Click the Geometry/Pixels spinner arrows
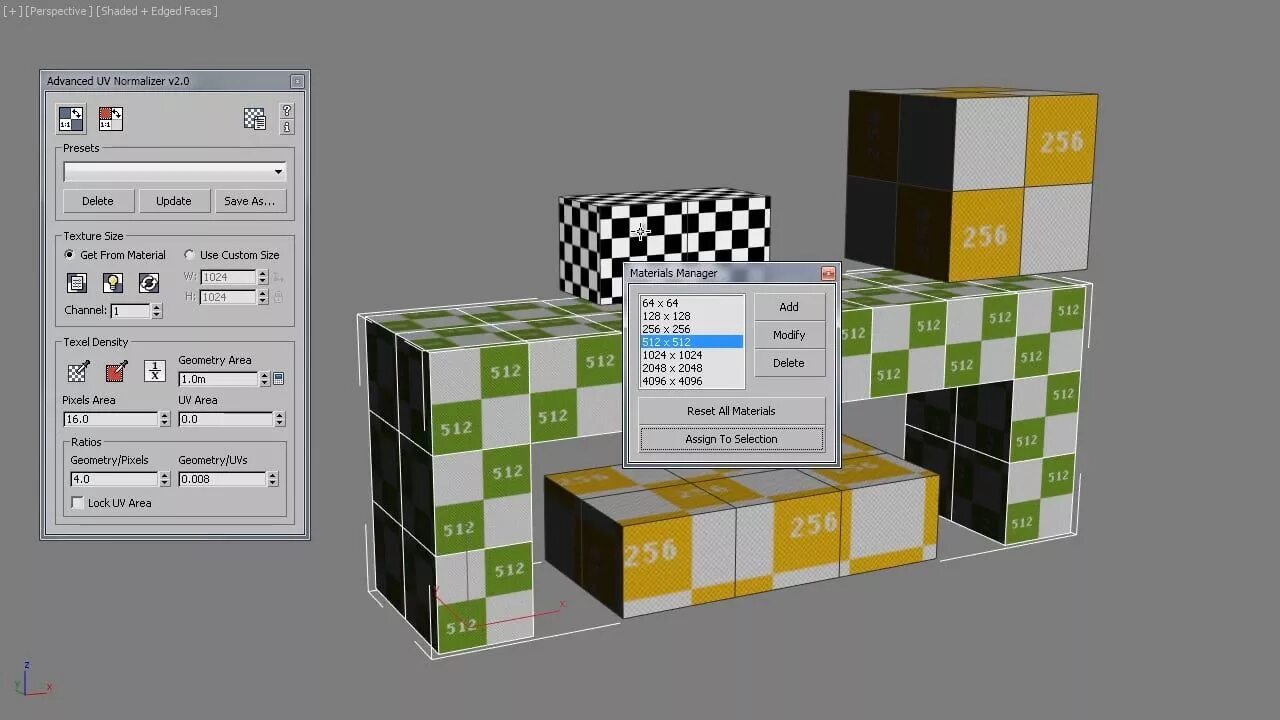The width and height of the screenshot is (1280, 720). pos(165,479)
